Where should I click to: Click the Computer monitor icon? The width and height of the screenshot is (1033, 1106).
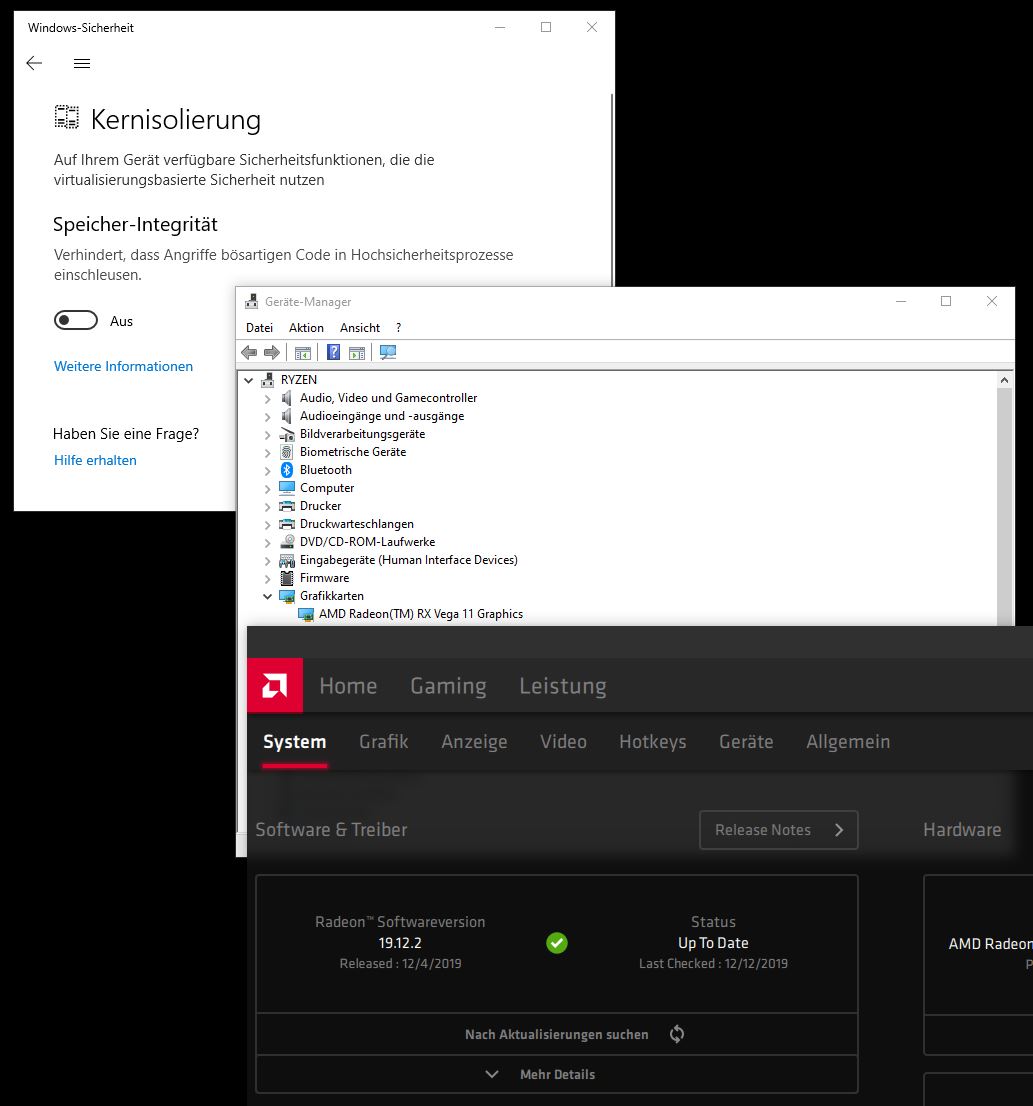287,487
